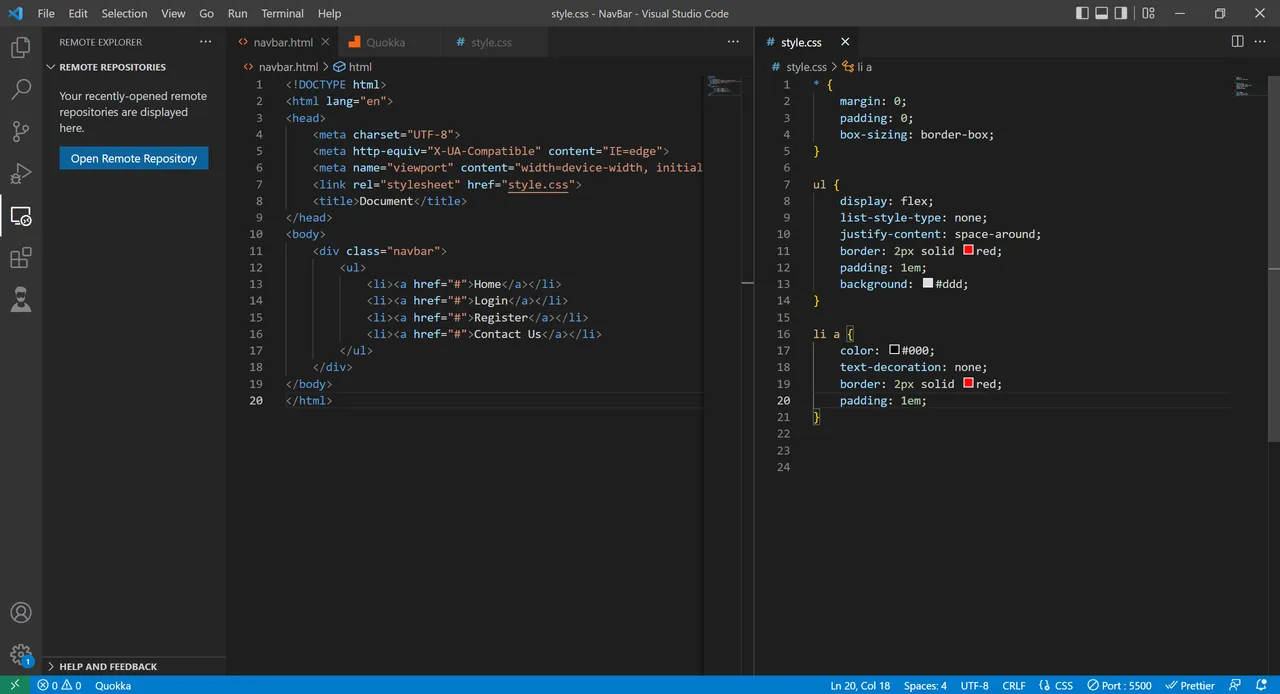The height and width of the screenshot is (694, 1280).
Task: Open Source Control view
Action: (21, 131)
